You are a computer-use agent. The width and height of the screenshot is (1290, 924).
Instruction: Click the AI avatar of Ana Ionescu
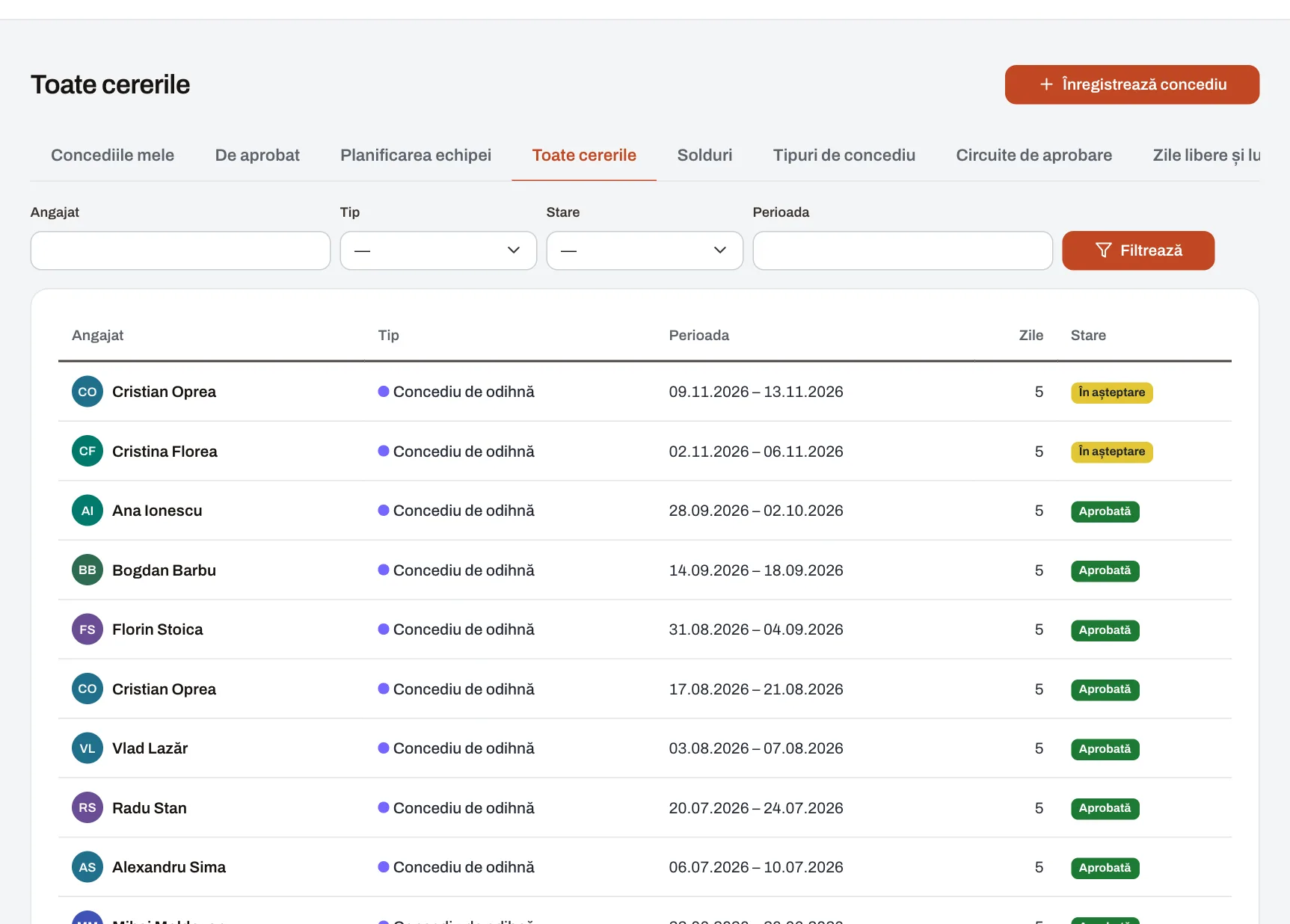[87, 511]
